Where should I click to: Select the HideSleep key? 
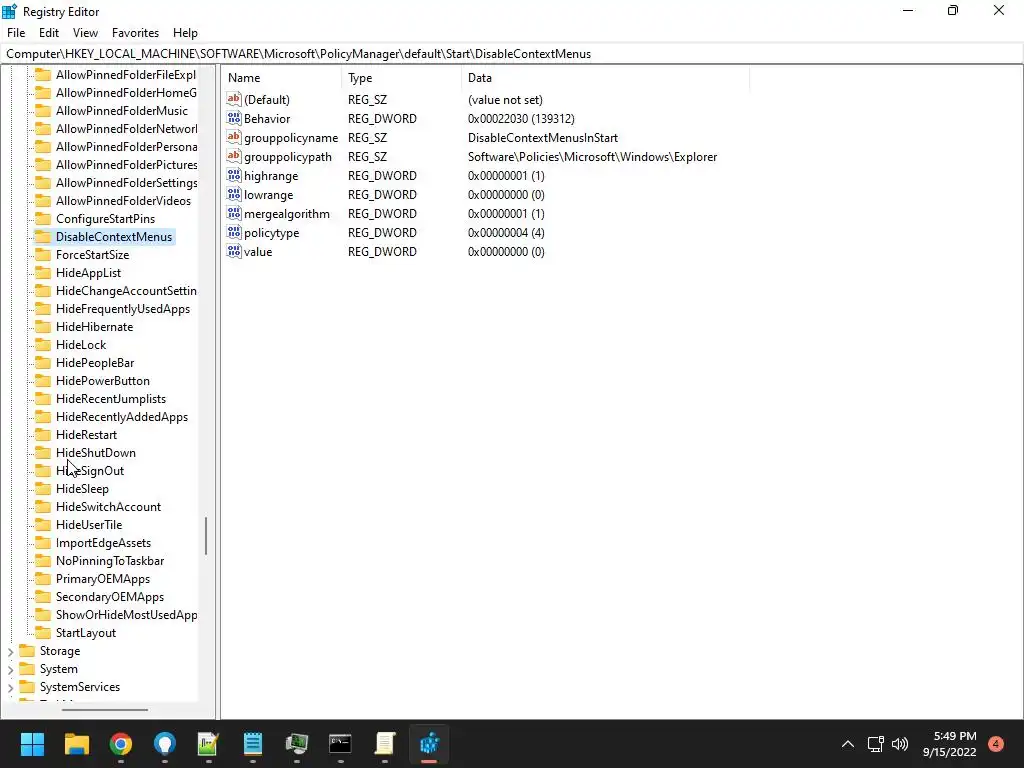82,488
